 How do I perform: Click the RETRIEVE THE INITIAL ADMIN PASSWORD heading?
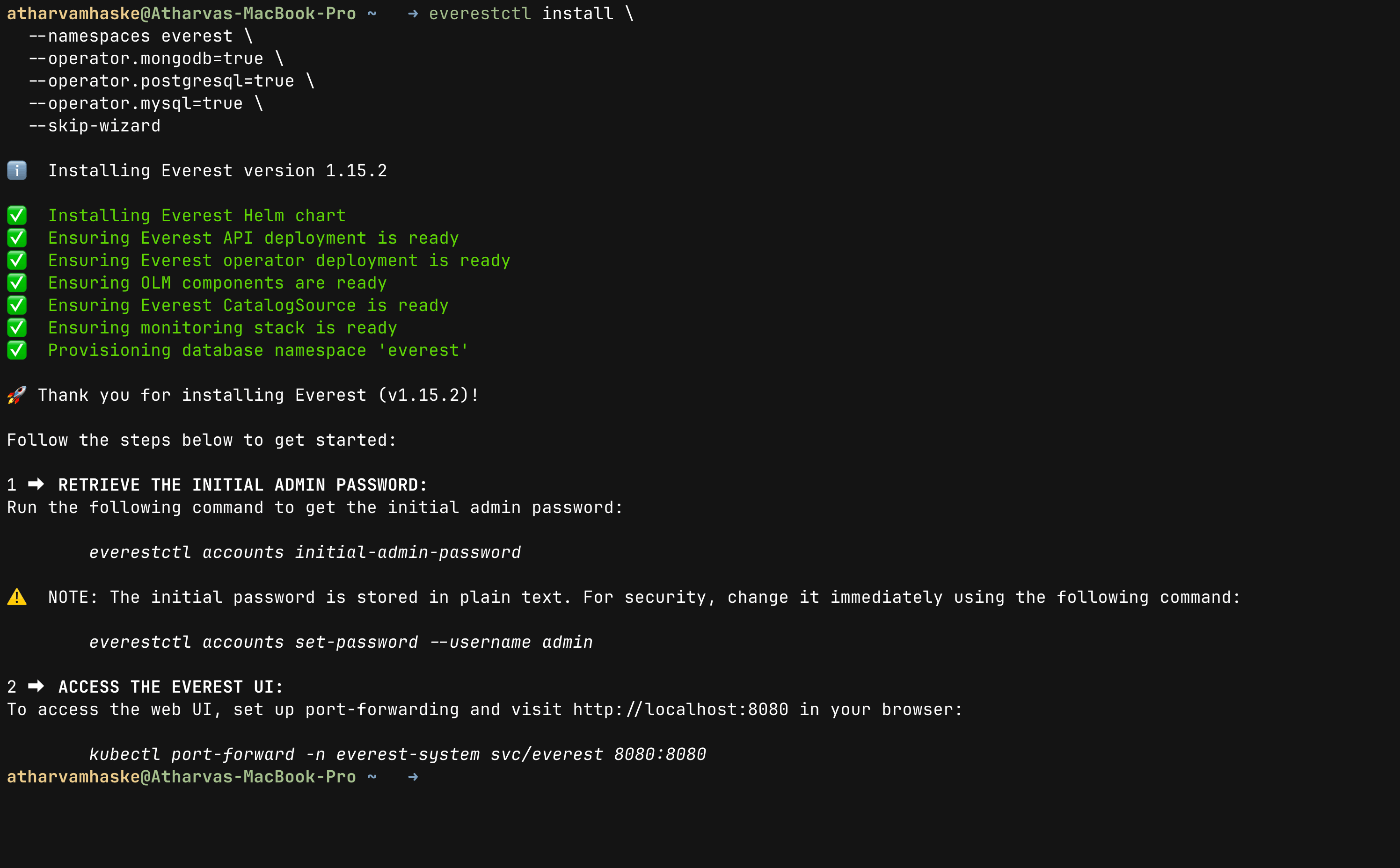click(243, 485)
